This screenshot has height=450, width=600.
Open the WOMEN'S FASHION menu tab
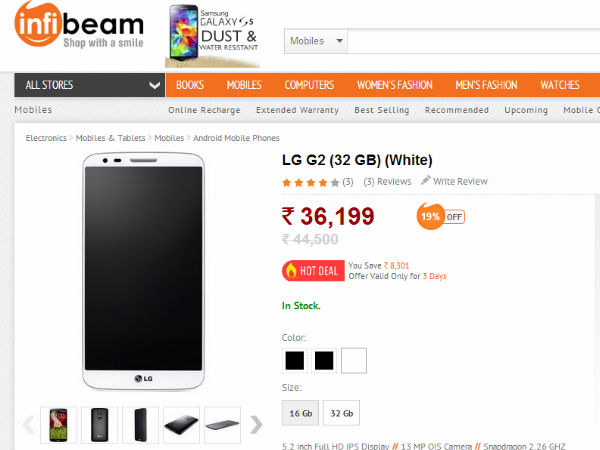click(x=395, y=85)
